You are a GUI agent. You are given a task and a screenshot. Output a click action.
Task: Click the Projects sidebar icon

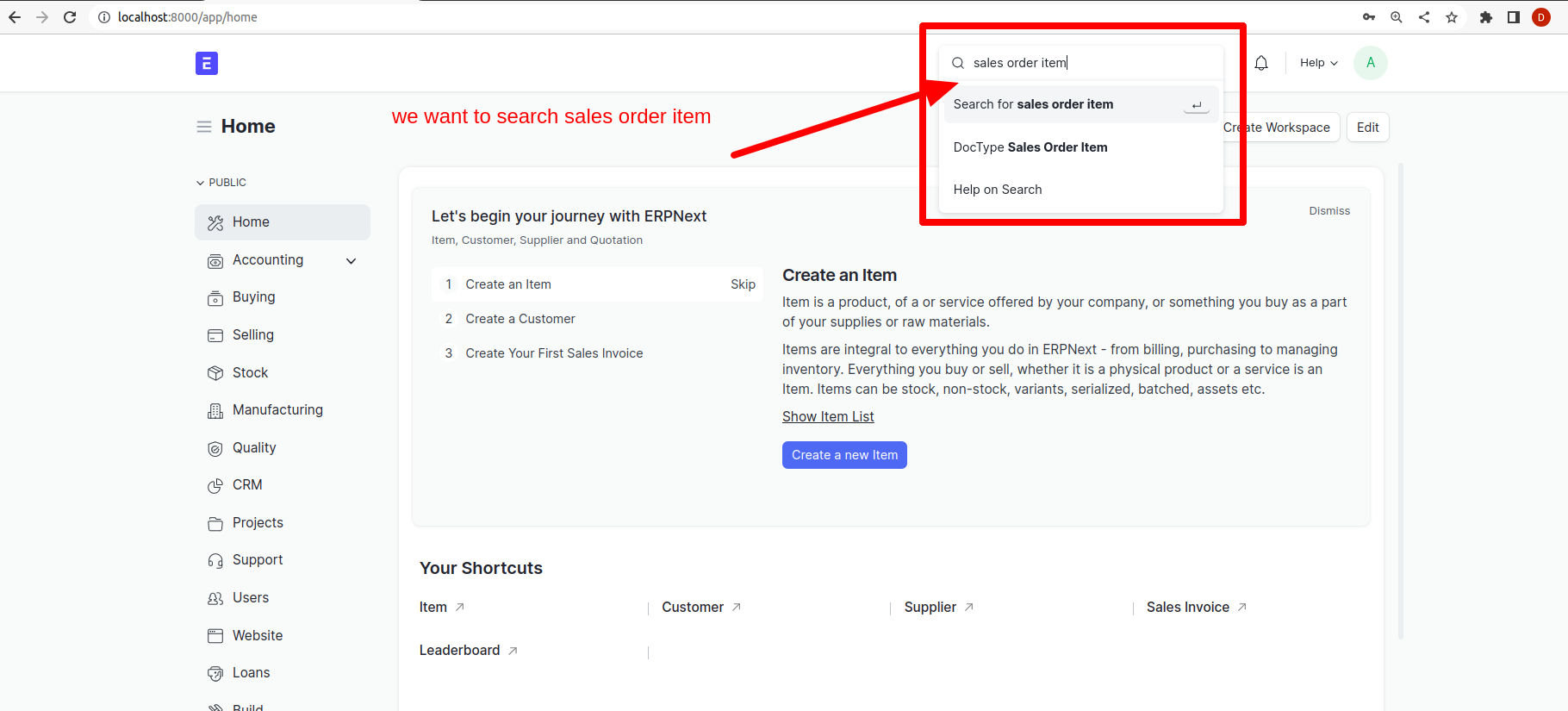215,523
